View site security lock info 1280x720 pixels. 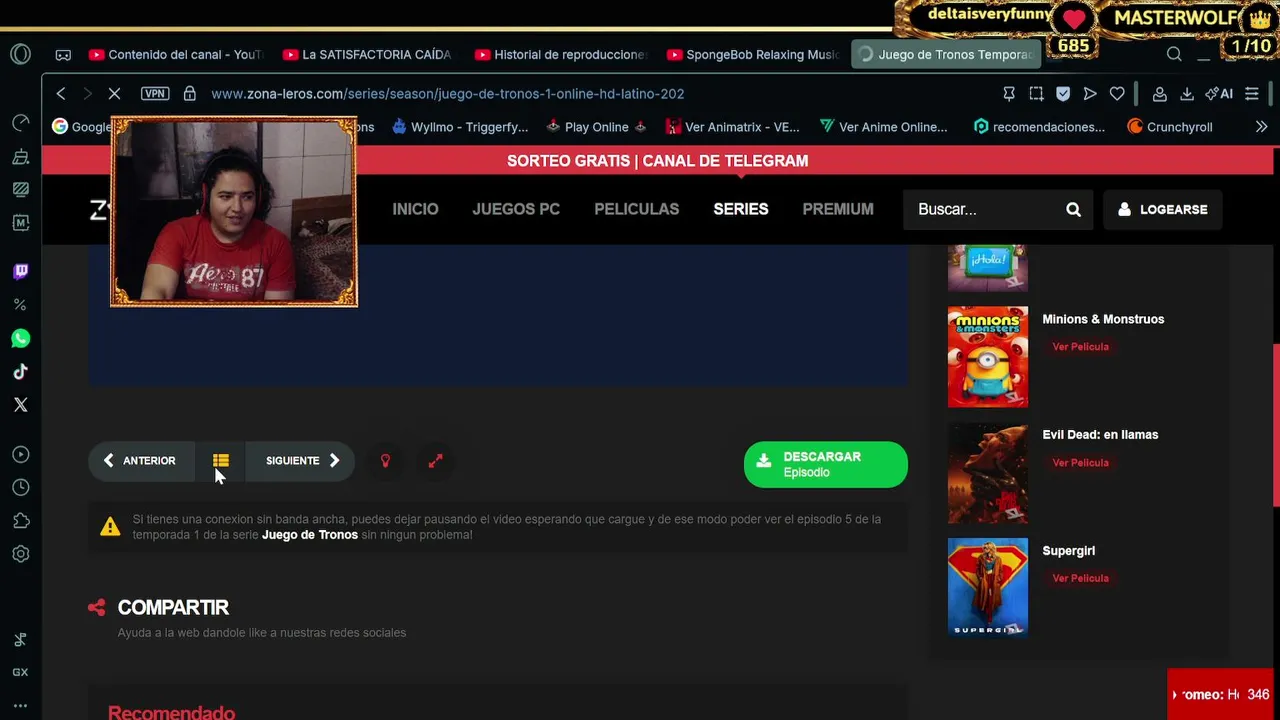[x=189, y=94]
